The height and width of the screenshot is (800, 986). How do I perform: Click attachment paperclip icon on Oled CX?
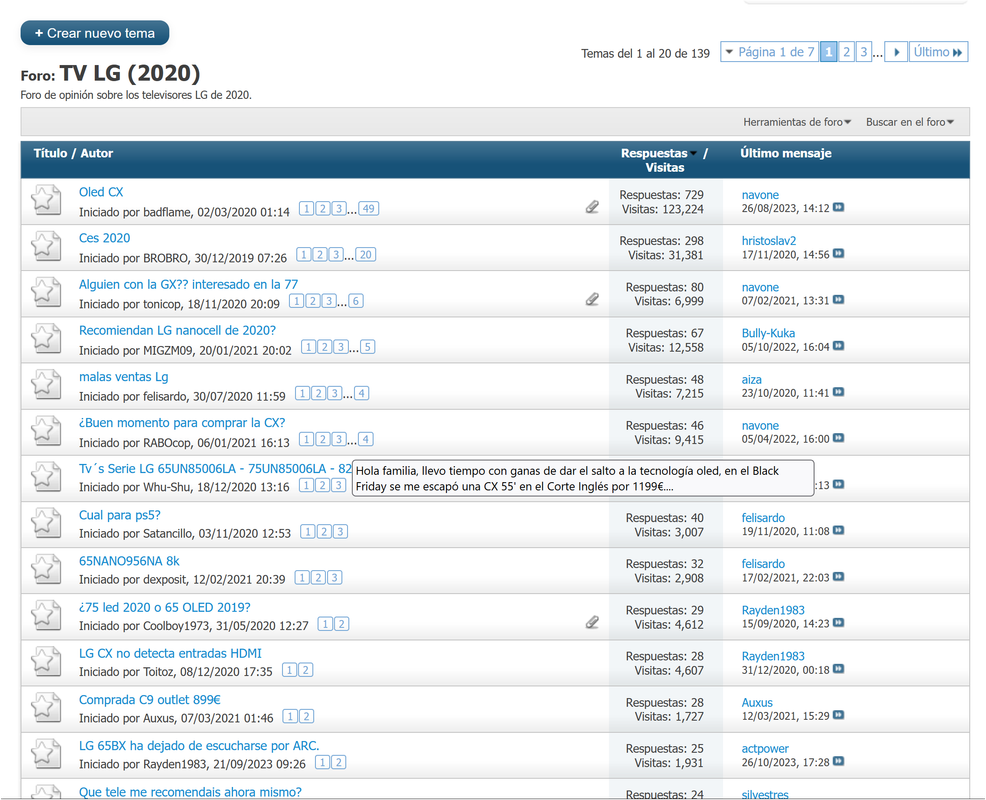pos(592,207)
